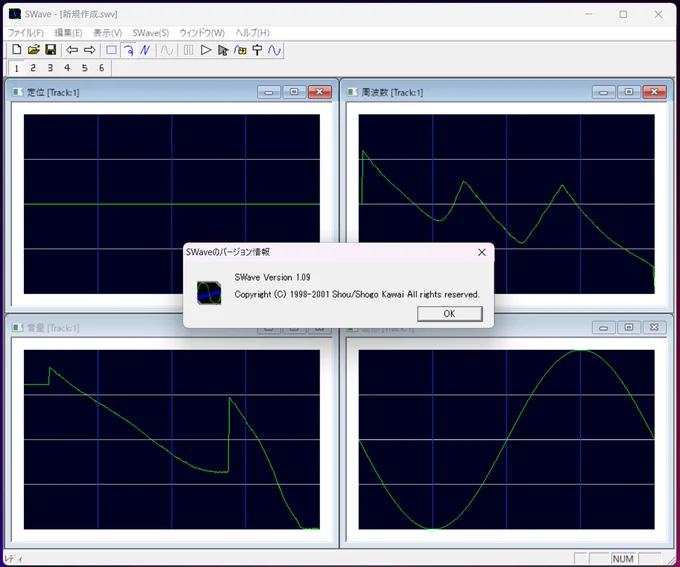The height and width of the screenshot is (567, 680).
Task: Click the blue sine wave toolbar icon
Action: [x=275, y=50]
